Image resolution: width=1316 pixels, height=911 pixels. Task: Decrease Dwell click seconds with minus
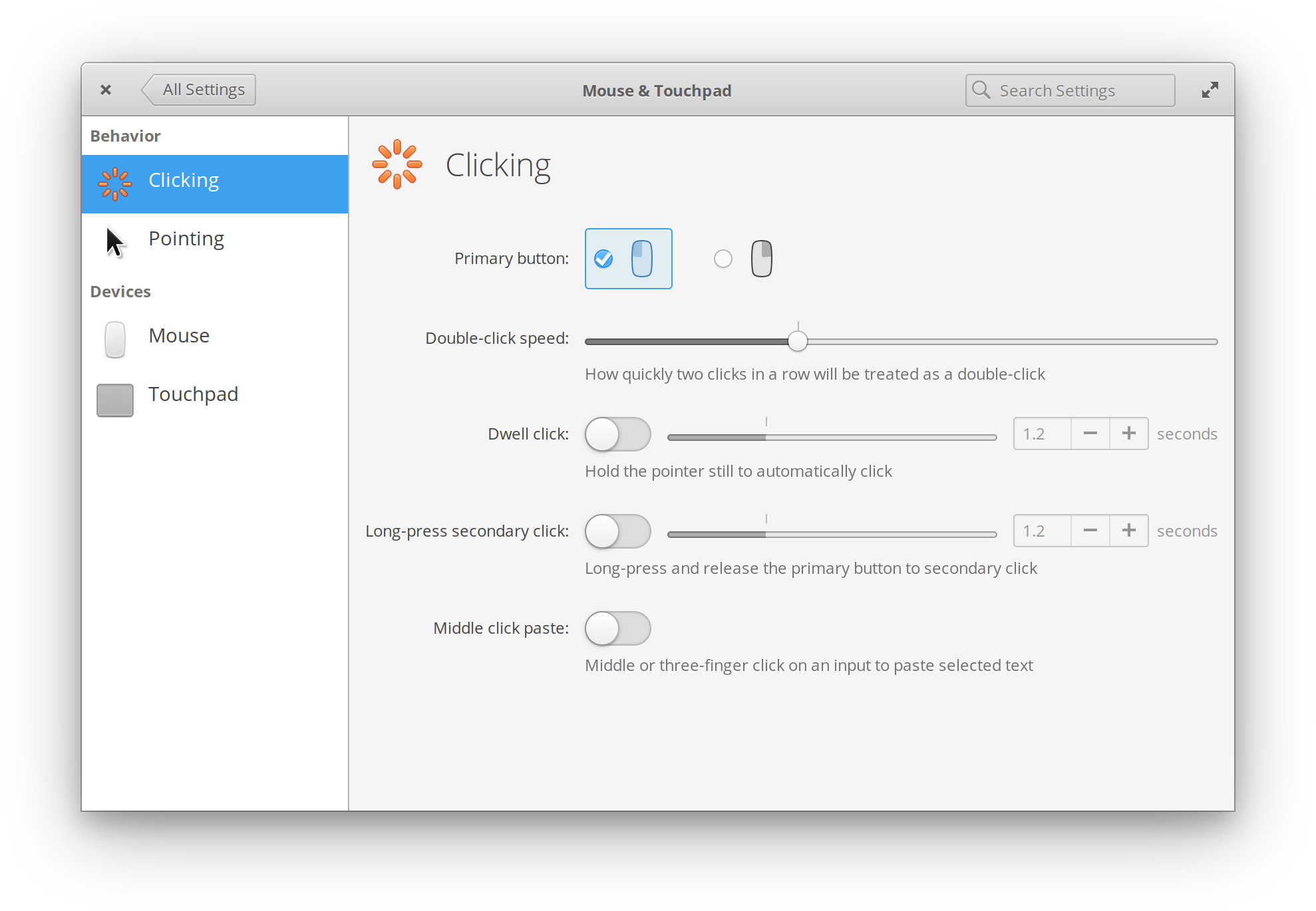click(x=1090, y=434)
